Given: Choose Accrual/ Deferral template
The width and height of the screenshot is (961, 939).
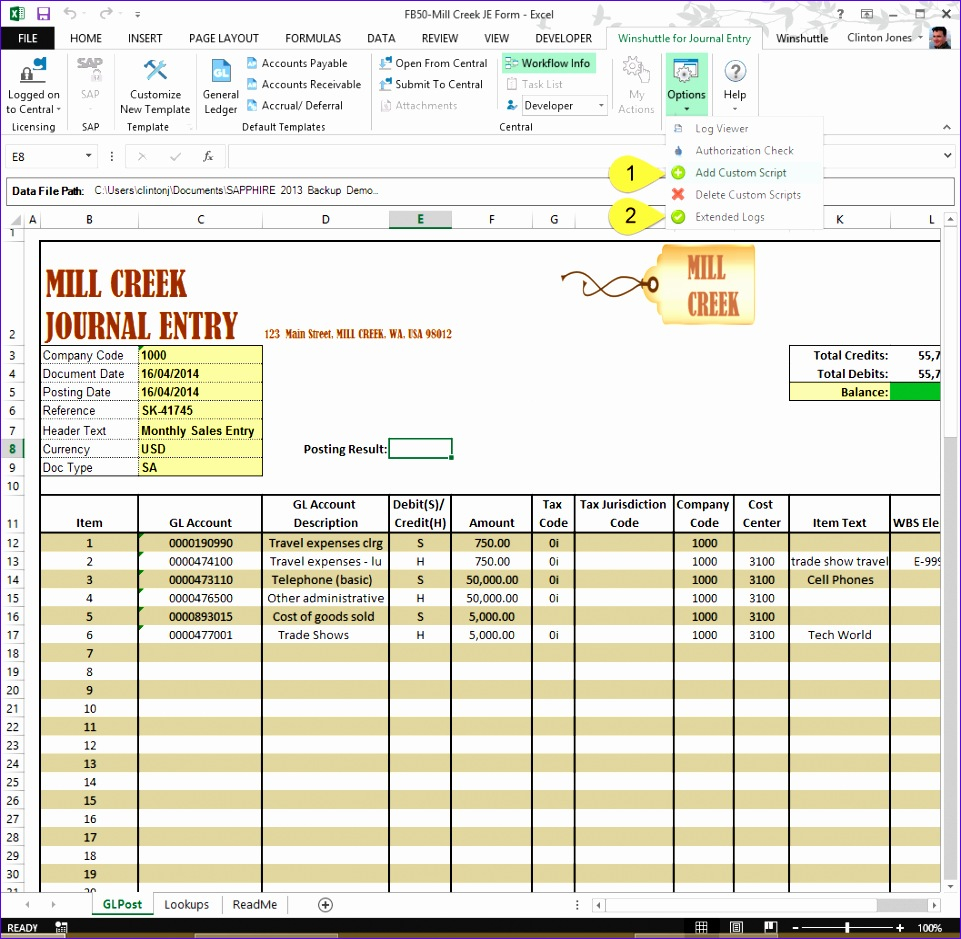Looking at the screenshot, I should click(x=295, y=105).
